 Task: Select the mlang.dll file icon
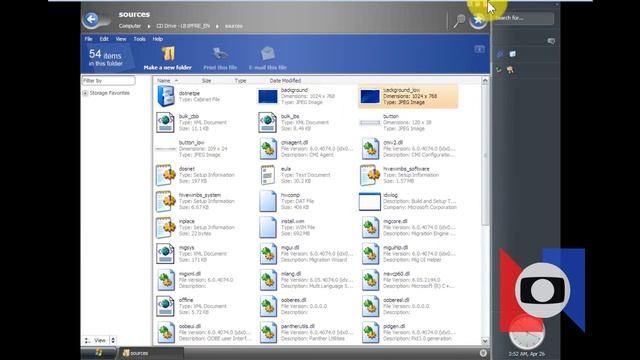coord(268,280)
